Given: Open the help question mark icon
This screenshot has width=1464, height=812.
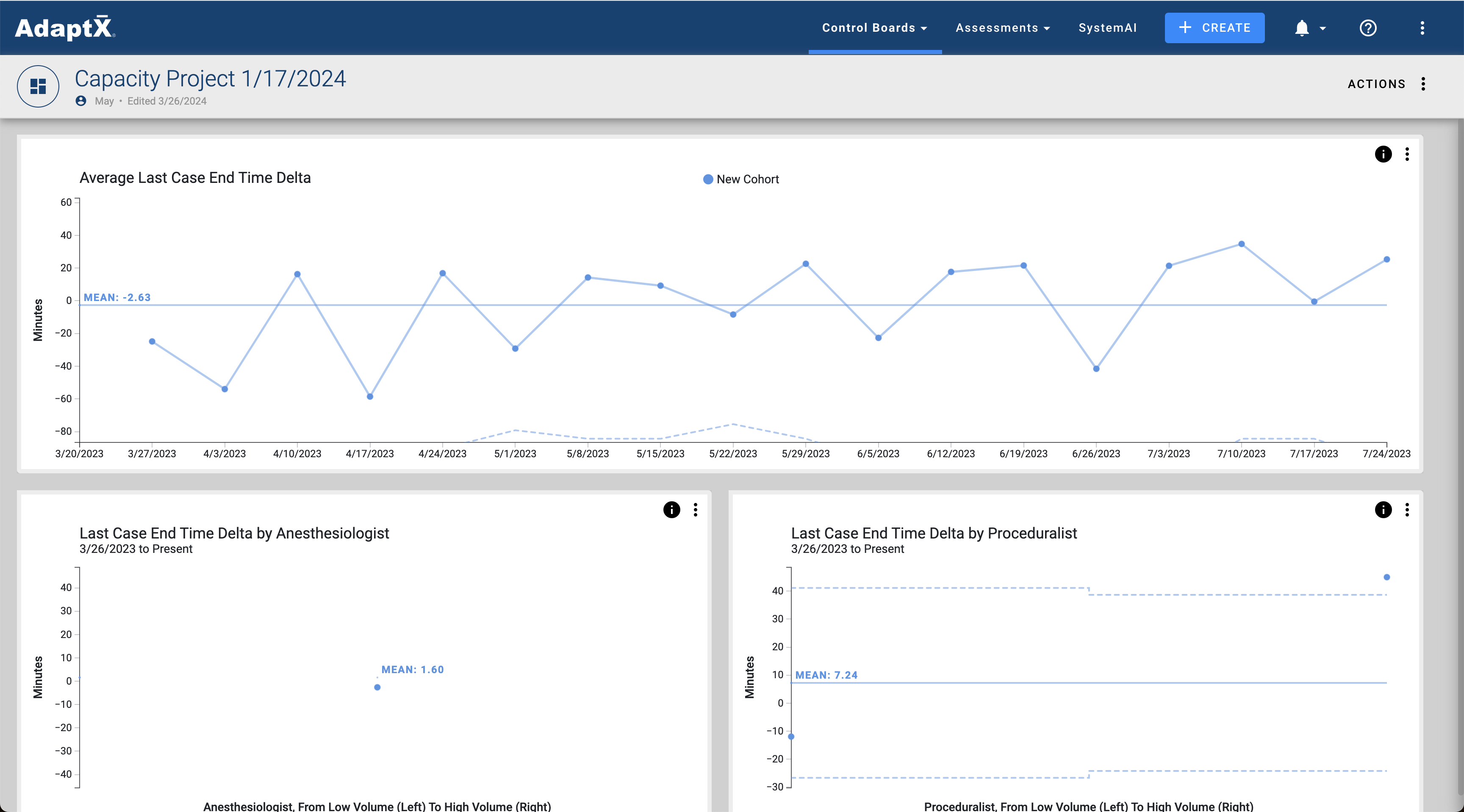Looking at the screenshot, I should 1367,28.
